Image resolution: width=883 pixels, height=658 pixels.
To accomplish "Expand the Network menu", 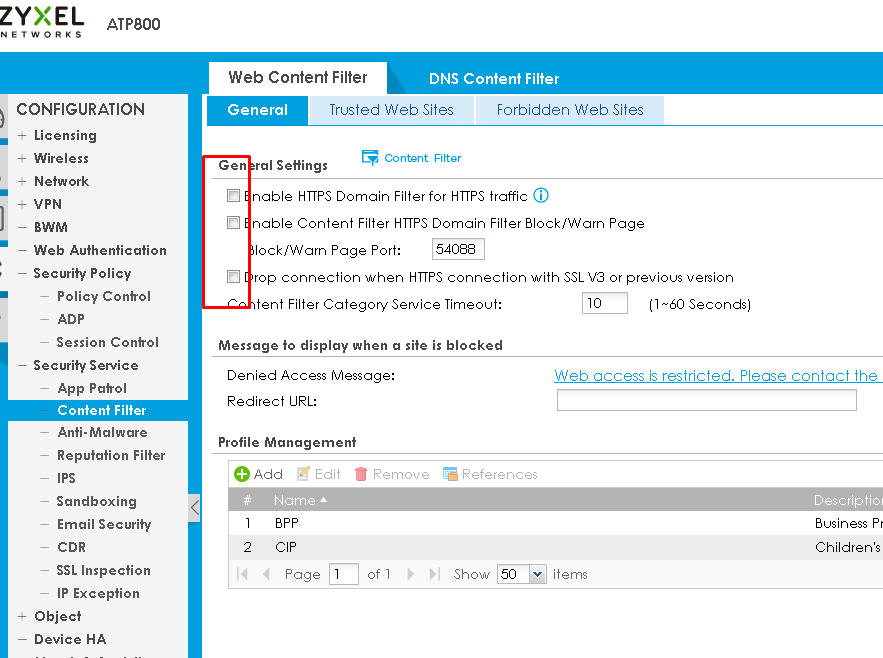I will coord(22,181).
